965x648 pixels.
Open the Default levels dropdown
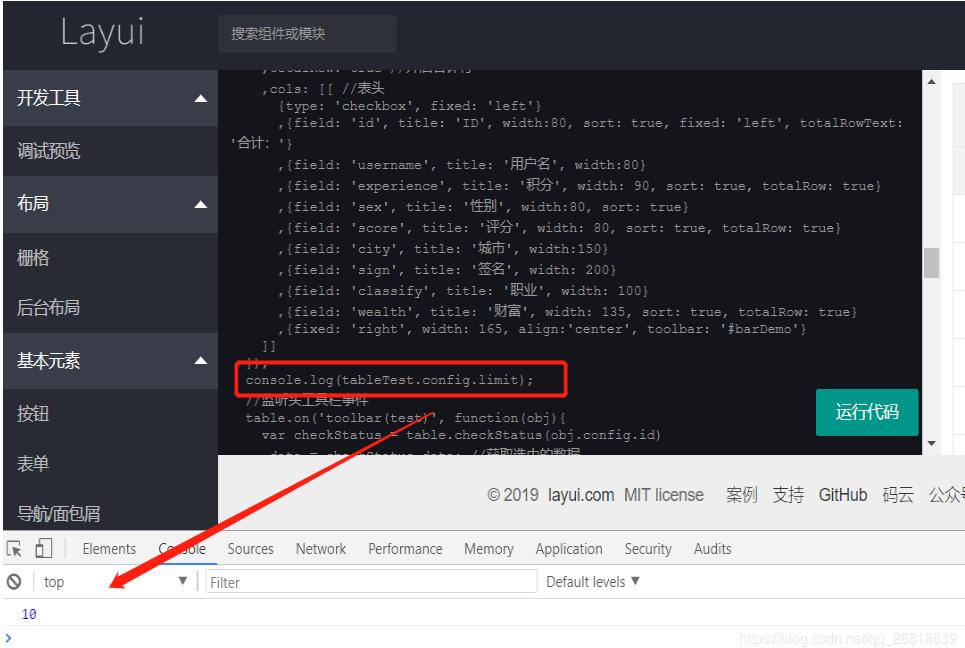[x=593, y=582]
